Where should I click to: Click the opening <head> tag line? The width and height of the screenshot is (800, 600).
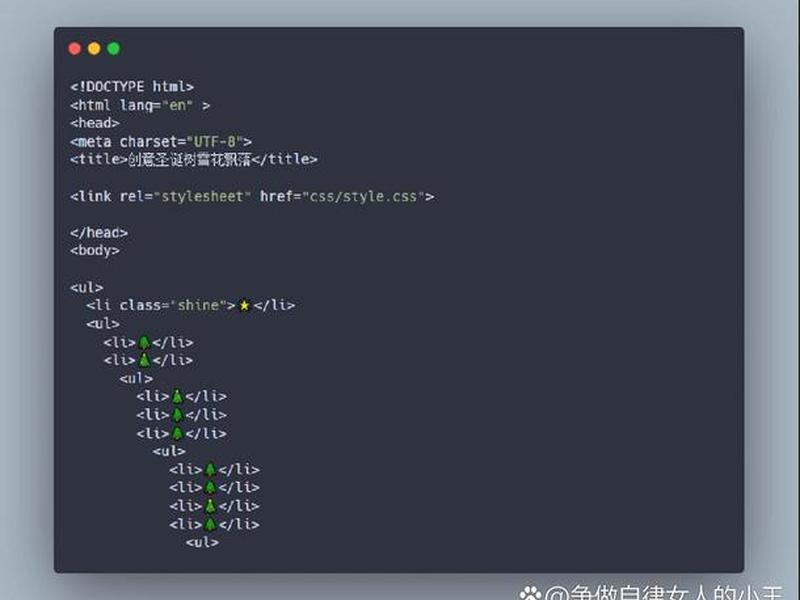pos(95,123)
